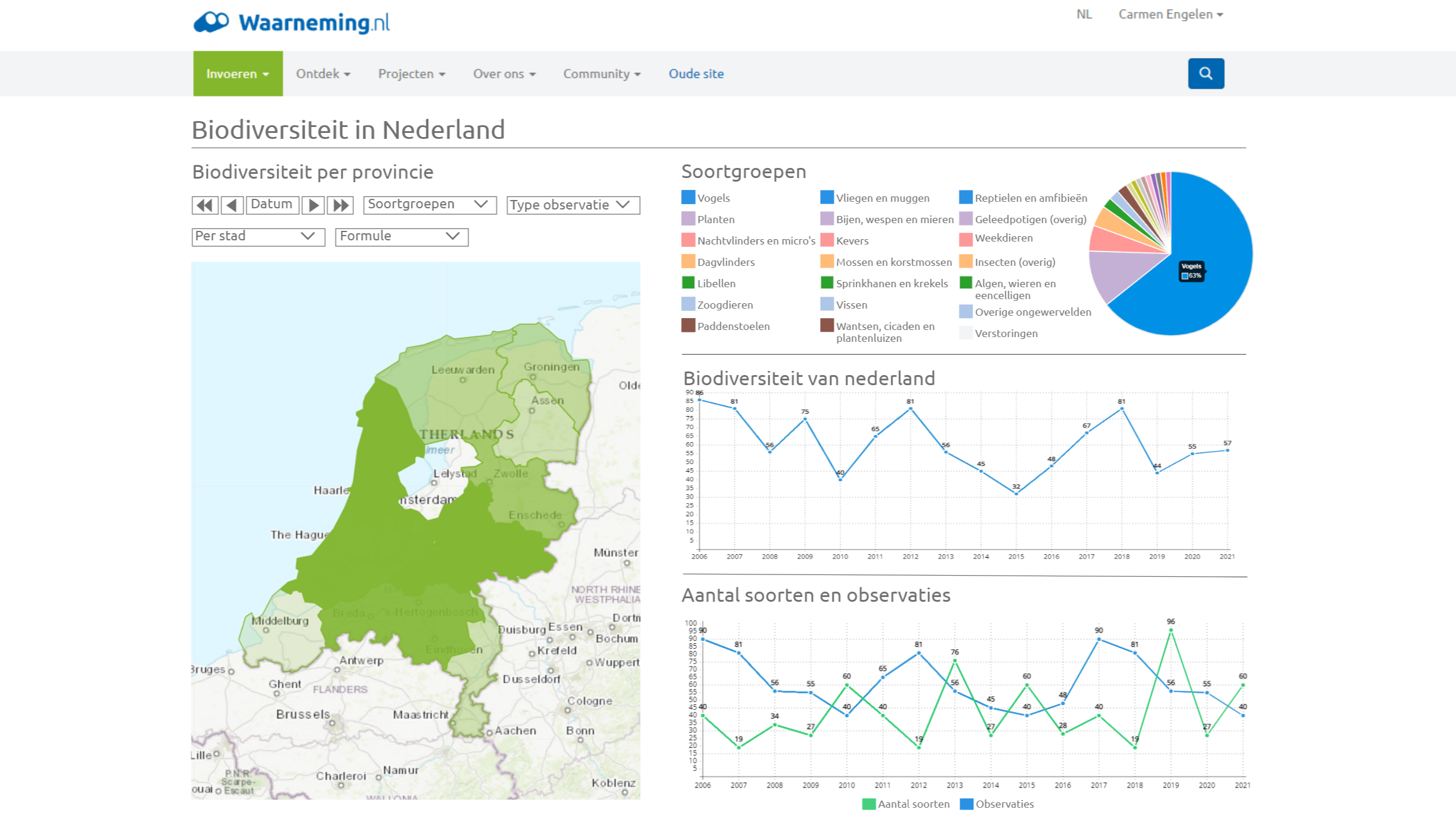Toggle Insecten (overig) legend swatch

[x=966, y=261]
